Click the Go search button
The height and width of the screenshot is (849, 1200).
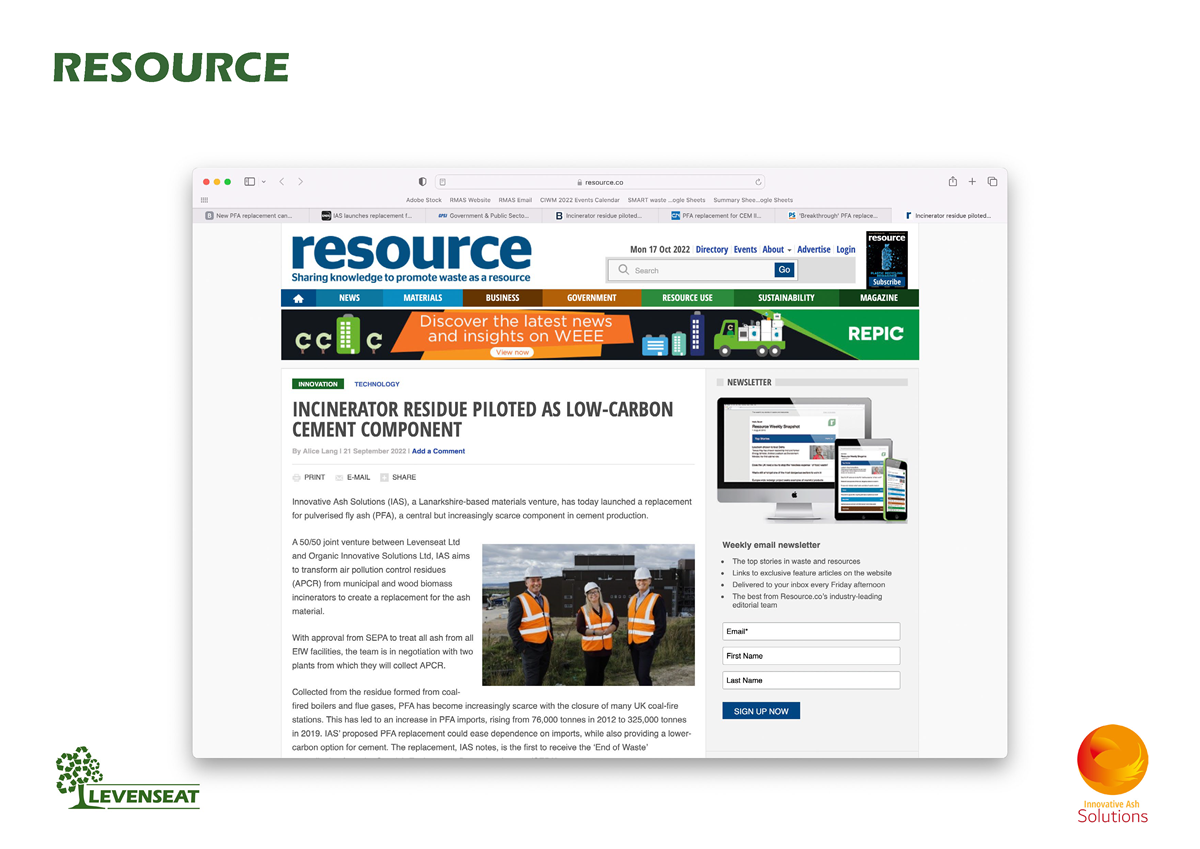785,270
